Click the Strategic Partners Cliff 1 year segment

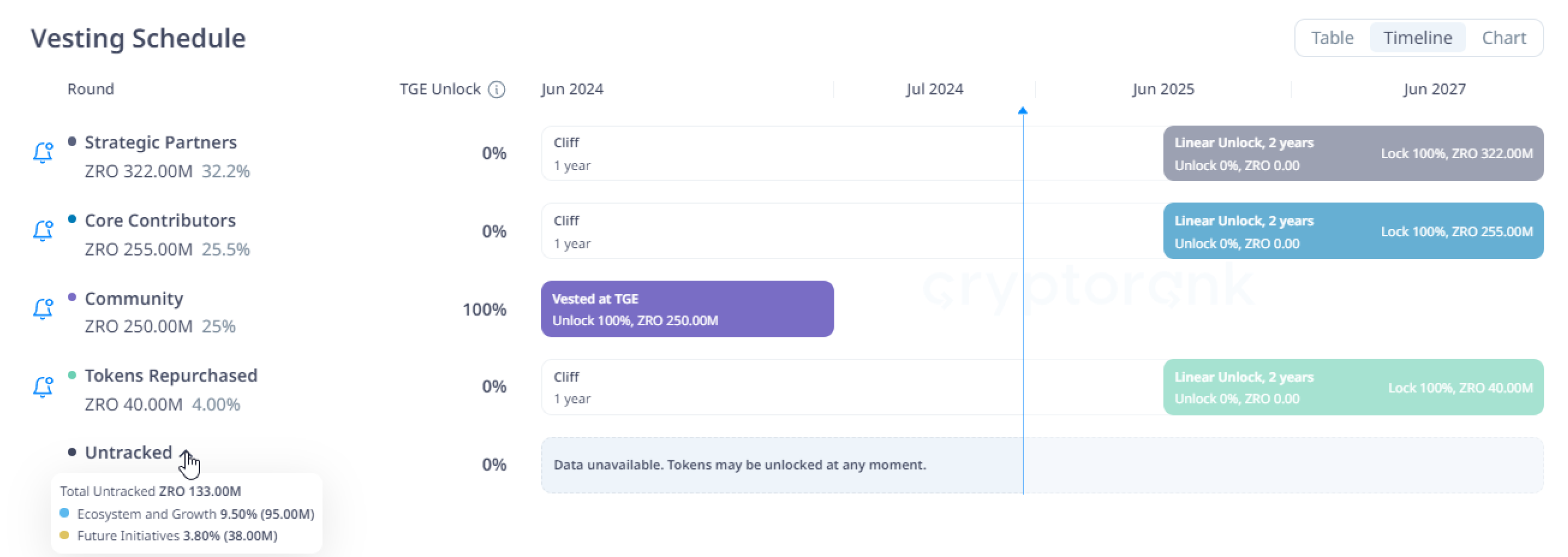(852, 153)
